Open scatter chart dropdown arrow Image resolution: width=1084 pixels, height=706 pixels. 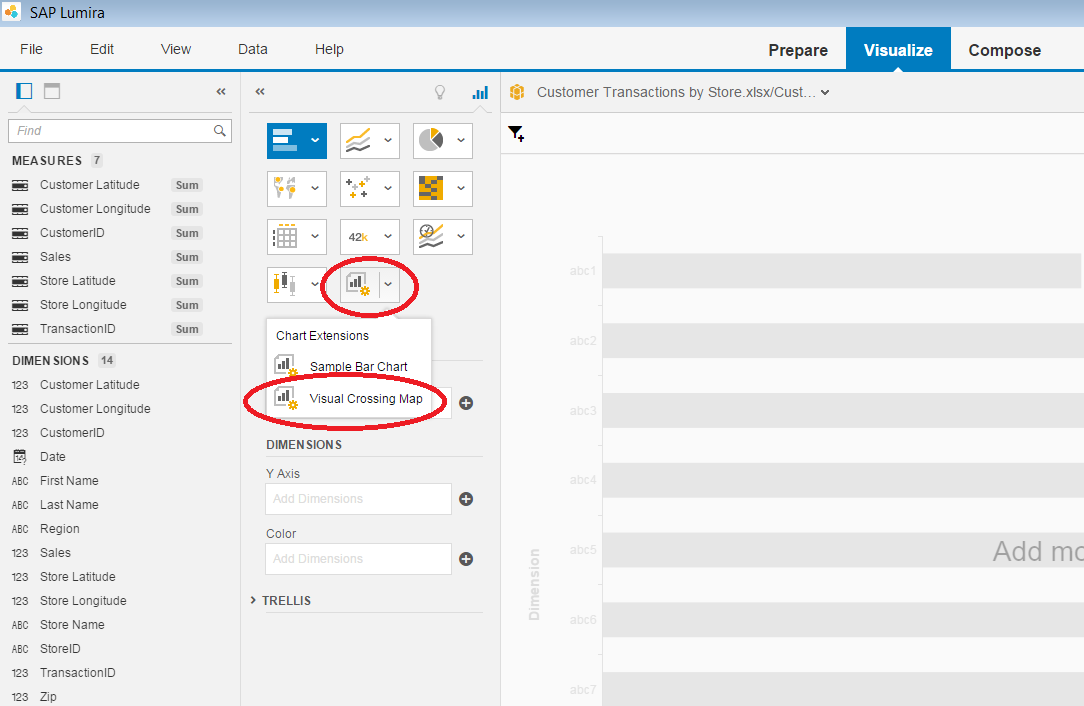pyautogui.click(x=388, y=188)
